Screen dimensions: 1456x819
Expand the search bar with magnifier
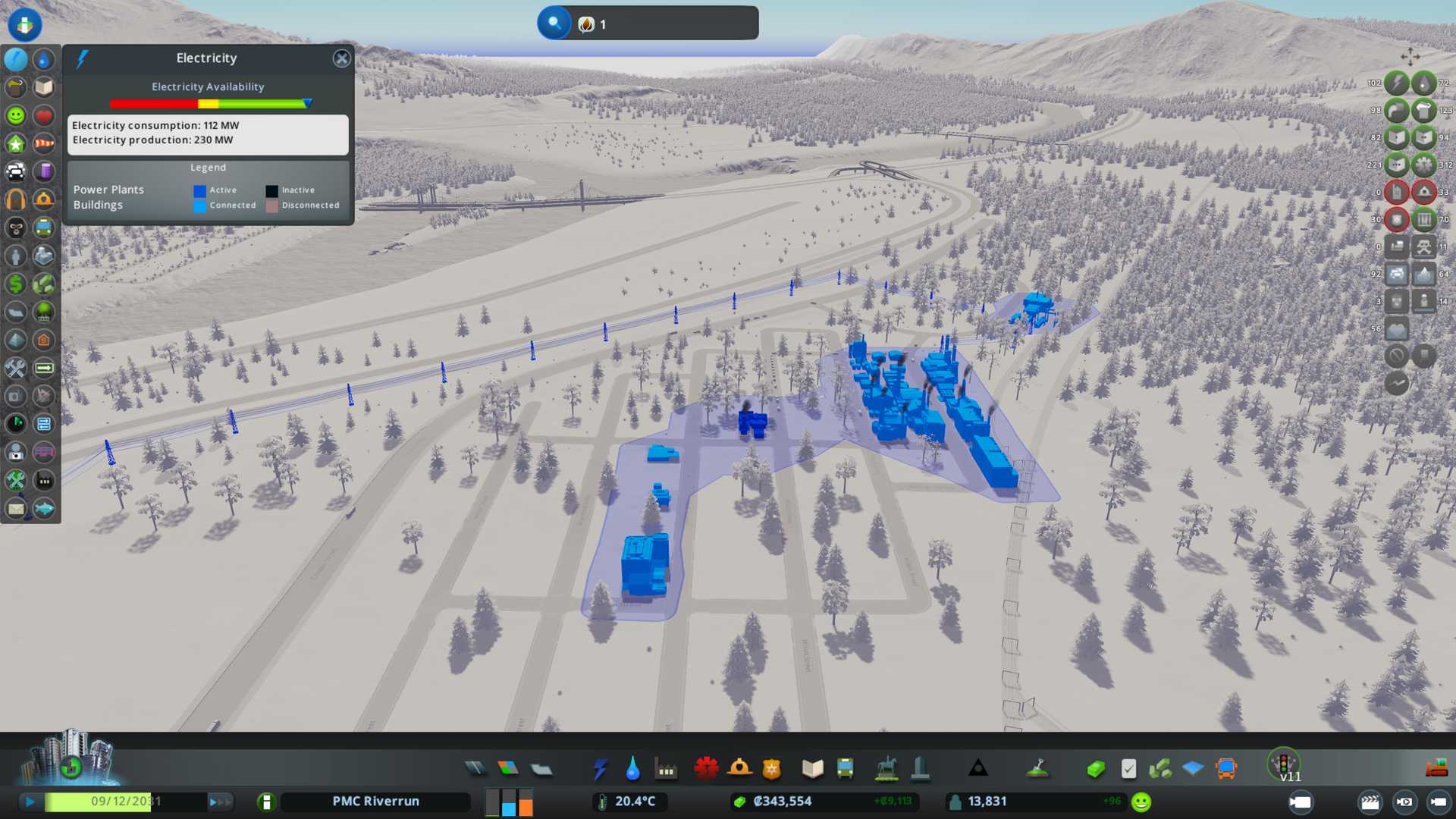[554, 24]
